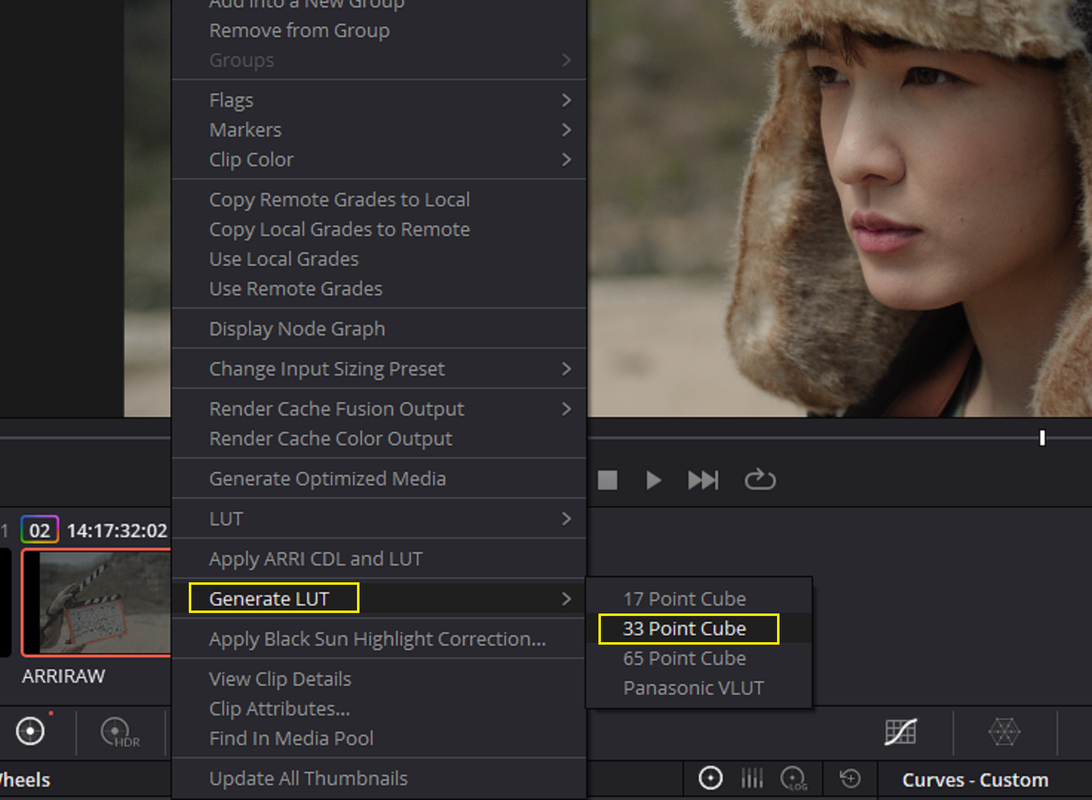Choose Find In Media Pool
This screenshot has width=1092, height=800.
pyautogui.click(x=379, y=739)
